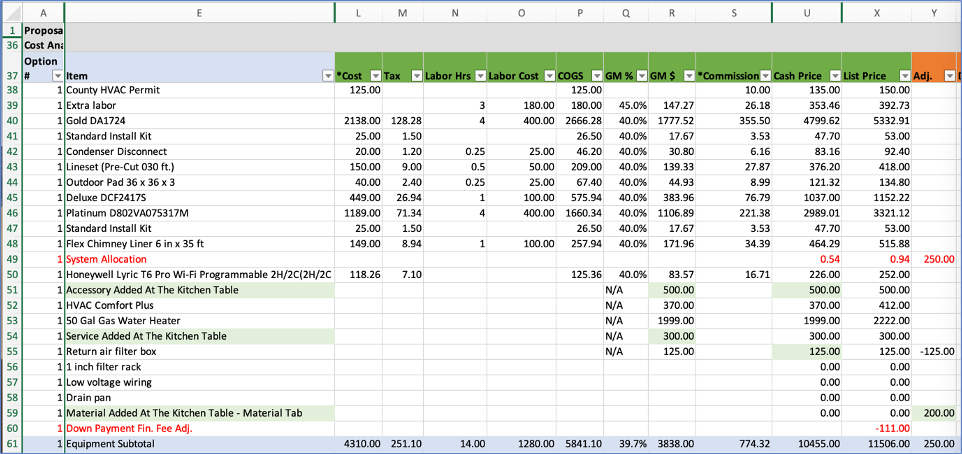This screenshot has width=962, height=454.
Task: Click the Flex Chimney Liner item cell
Action: 199,244
